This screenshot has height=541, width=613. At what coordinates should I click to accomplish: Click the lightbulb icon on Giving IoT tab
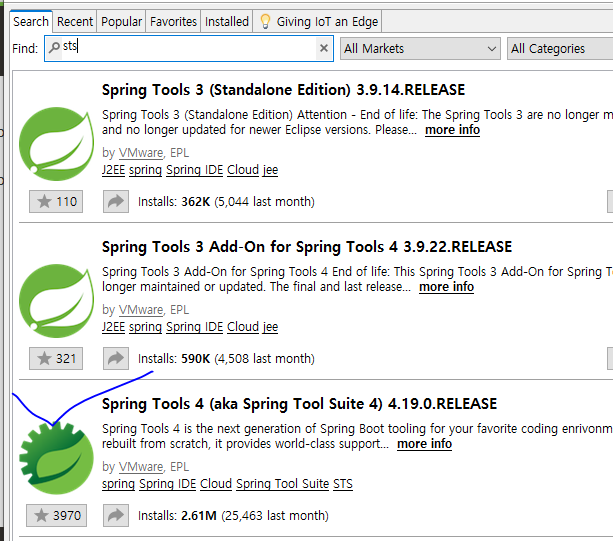click(x=265, y=21)
